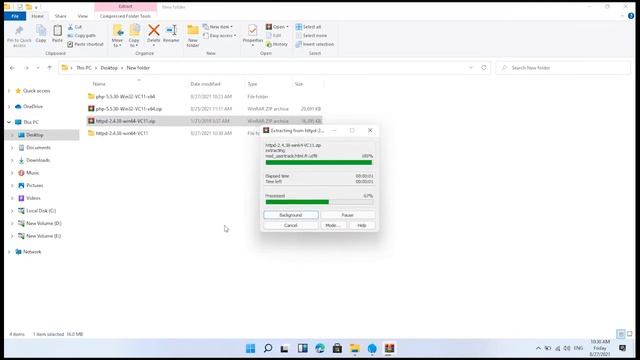The width and height of the screenshot is (640, 360).
Task: Switch to the Share ribbon tab
Action: (x=60, y=16)
